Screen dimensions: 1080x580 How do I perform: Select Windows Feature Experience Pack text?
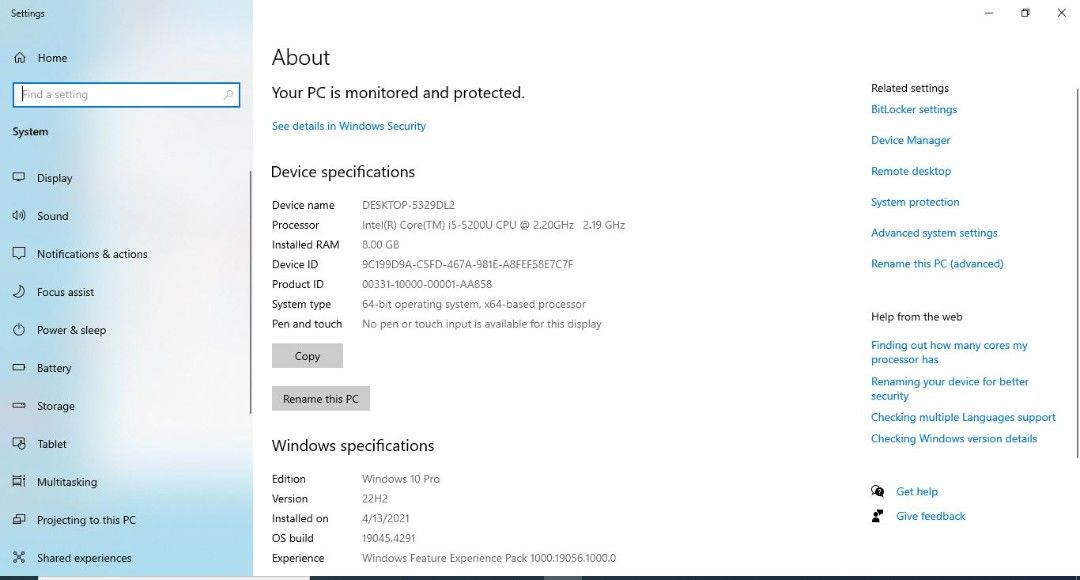coord(489,558)
